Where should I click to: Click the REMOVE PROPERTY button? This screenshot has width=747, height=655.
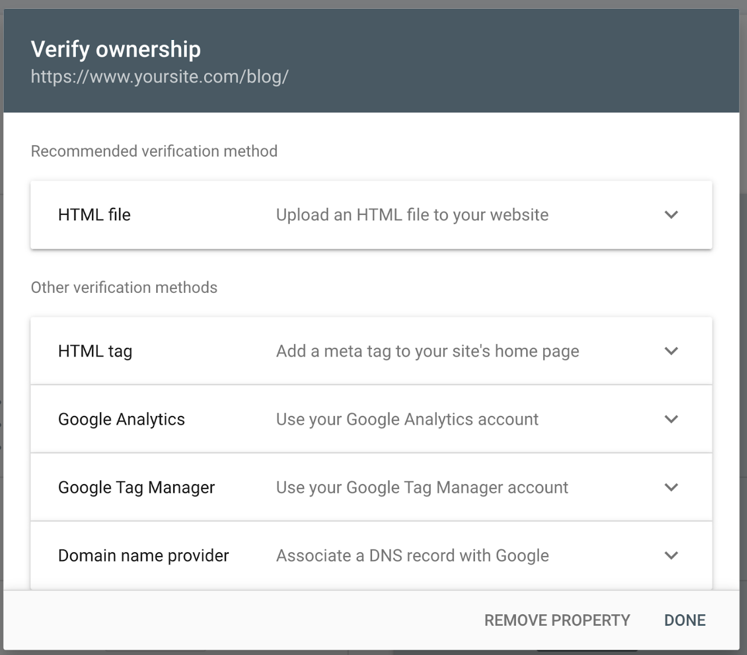point(557,620)
